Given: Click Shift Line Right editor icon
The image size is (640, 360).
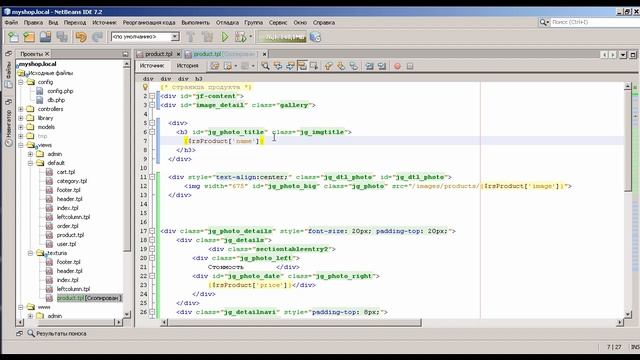Looking at the screenshot, I should tap(382, 66).
